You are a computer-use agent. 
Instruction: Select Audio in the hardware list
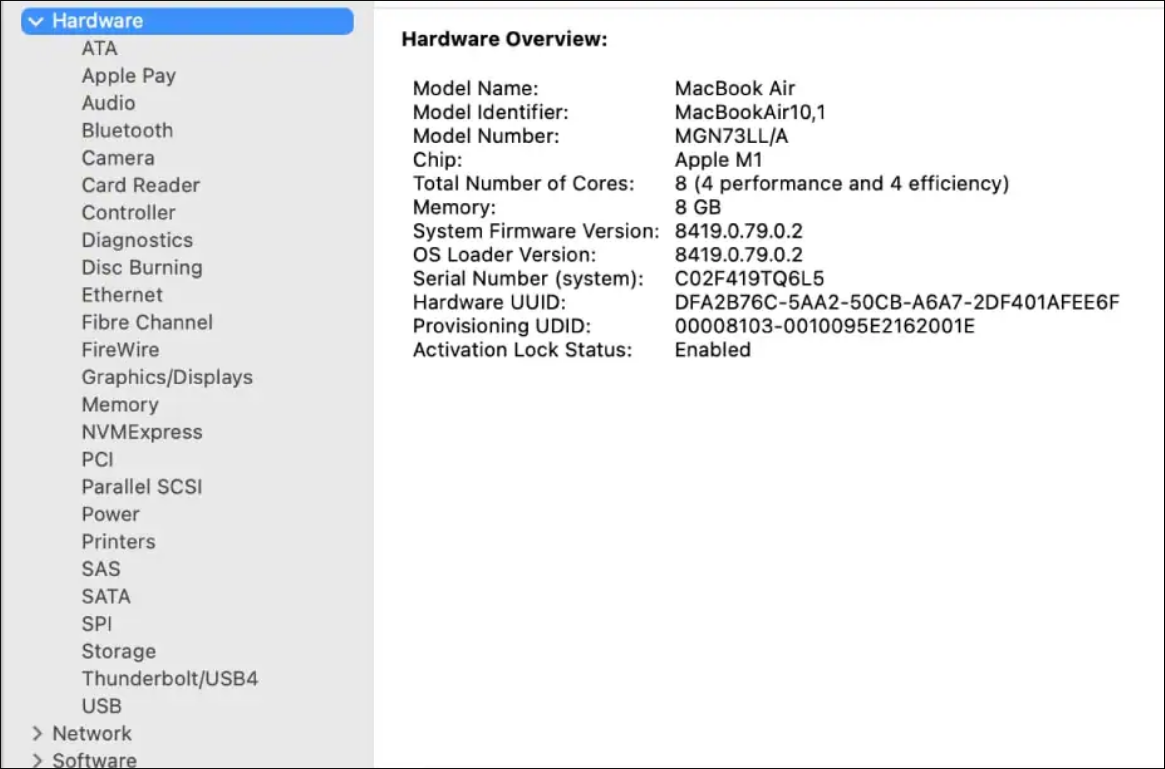pyautogui.click(x=108, y=103)
